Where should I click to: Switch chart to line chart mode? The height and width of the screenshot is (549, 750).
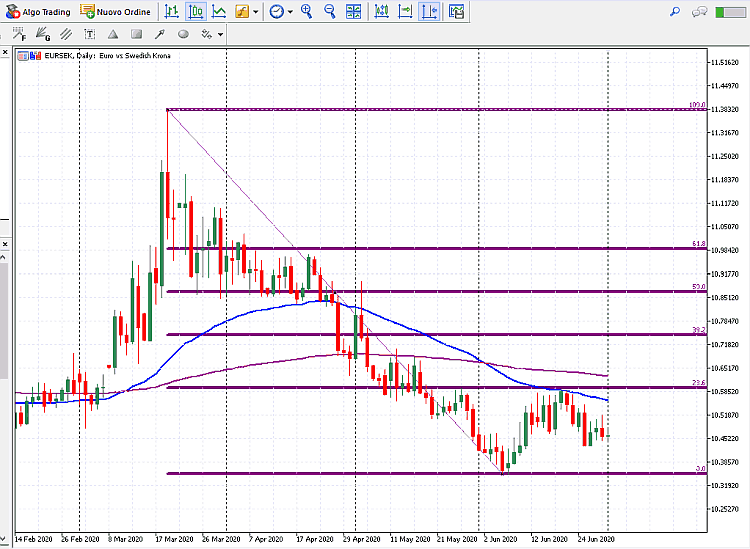tap(217, 12)
